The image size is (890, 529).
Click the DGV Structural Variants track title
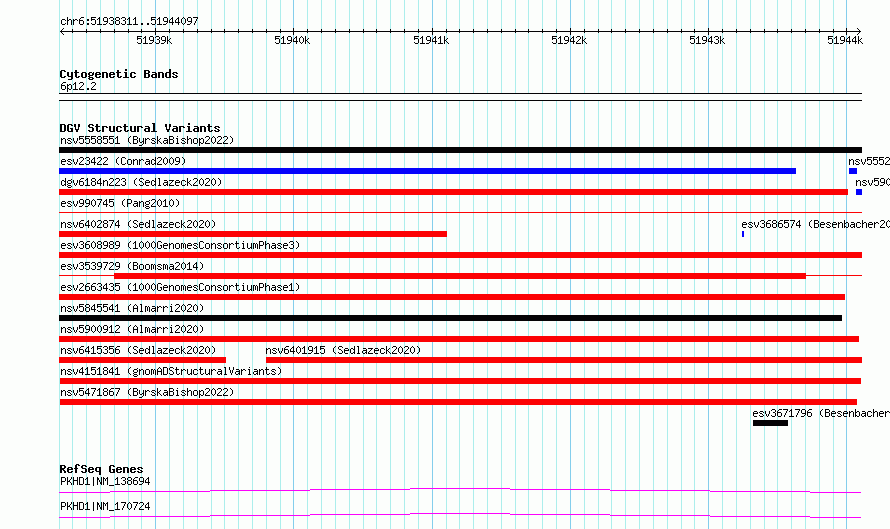coord(140,128)
